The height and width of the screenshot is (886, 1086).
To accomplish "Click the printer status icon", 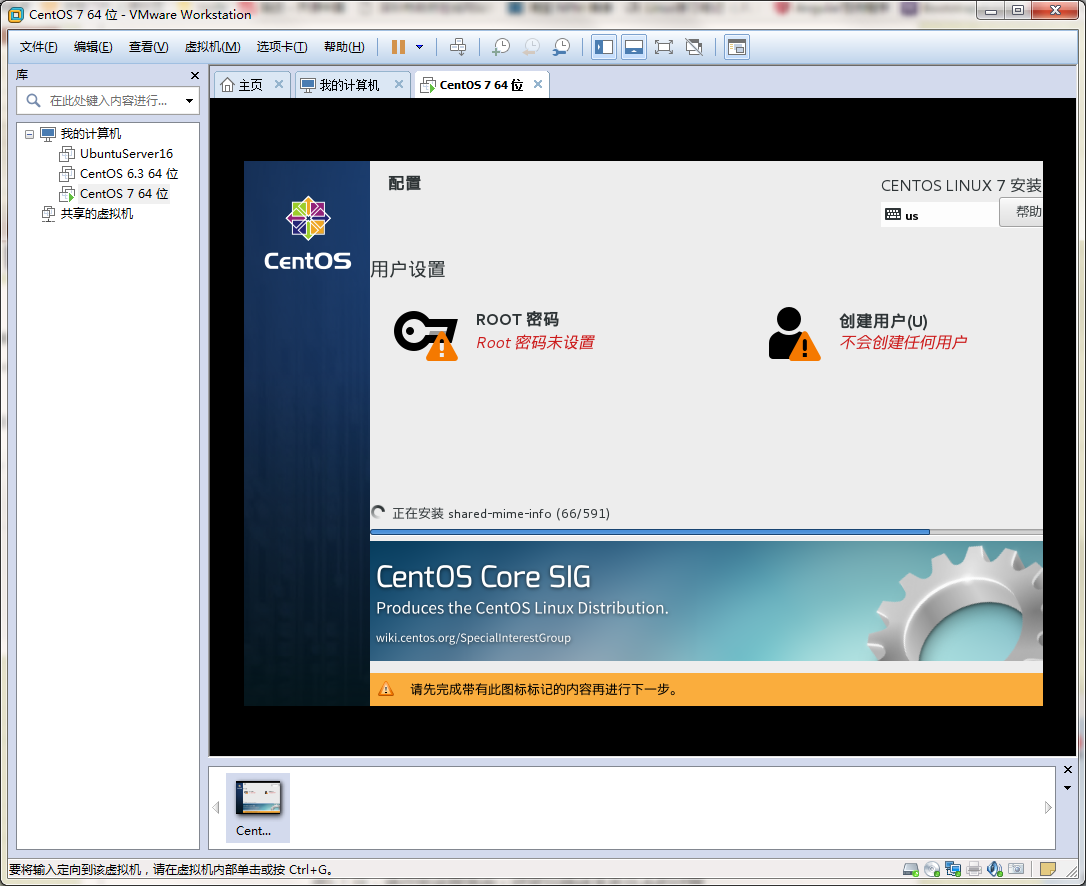I will [974, 869].
